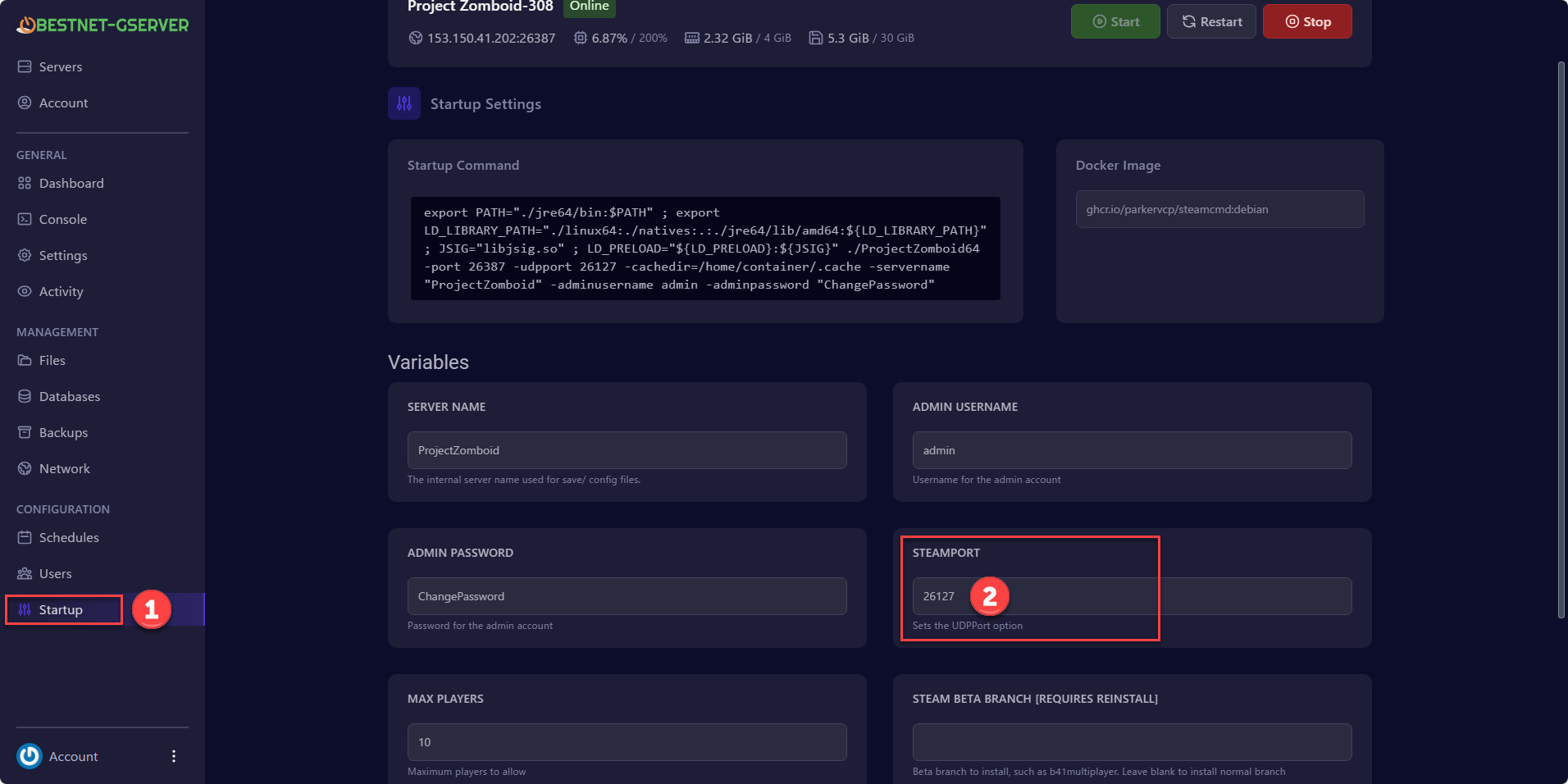This screenshot has width=1568, height=784.
Task: Click the Max Players field
Action: coord(627,742)
